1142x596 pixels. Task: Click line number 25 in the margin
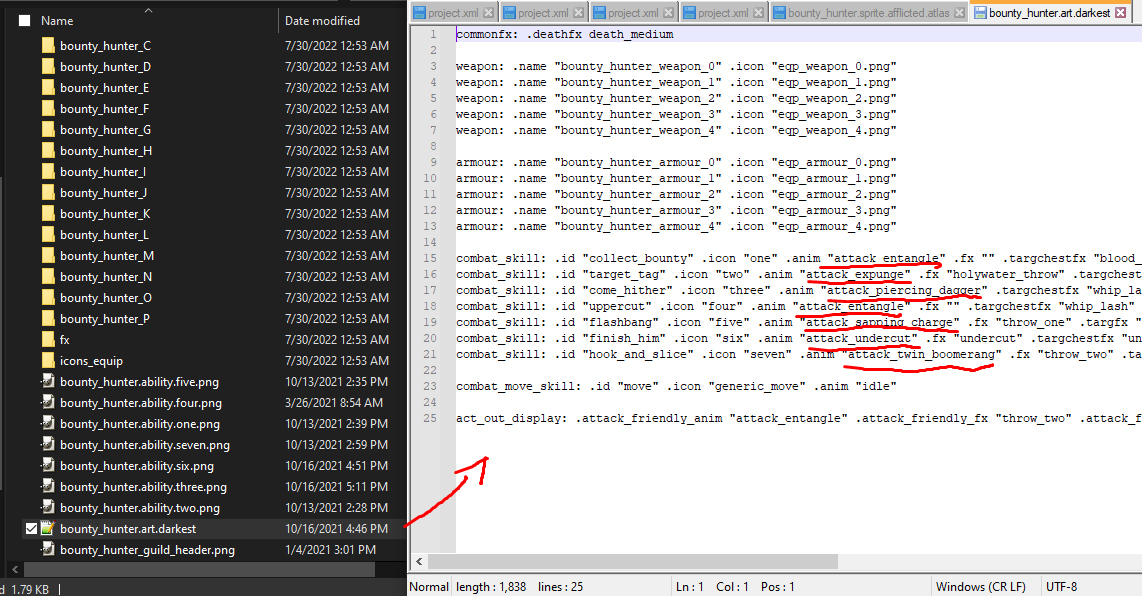click(x=430, y=418)
